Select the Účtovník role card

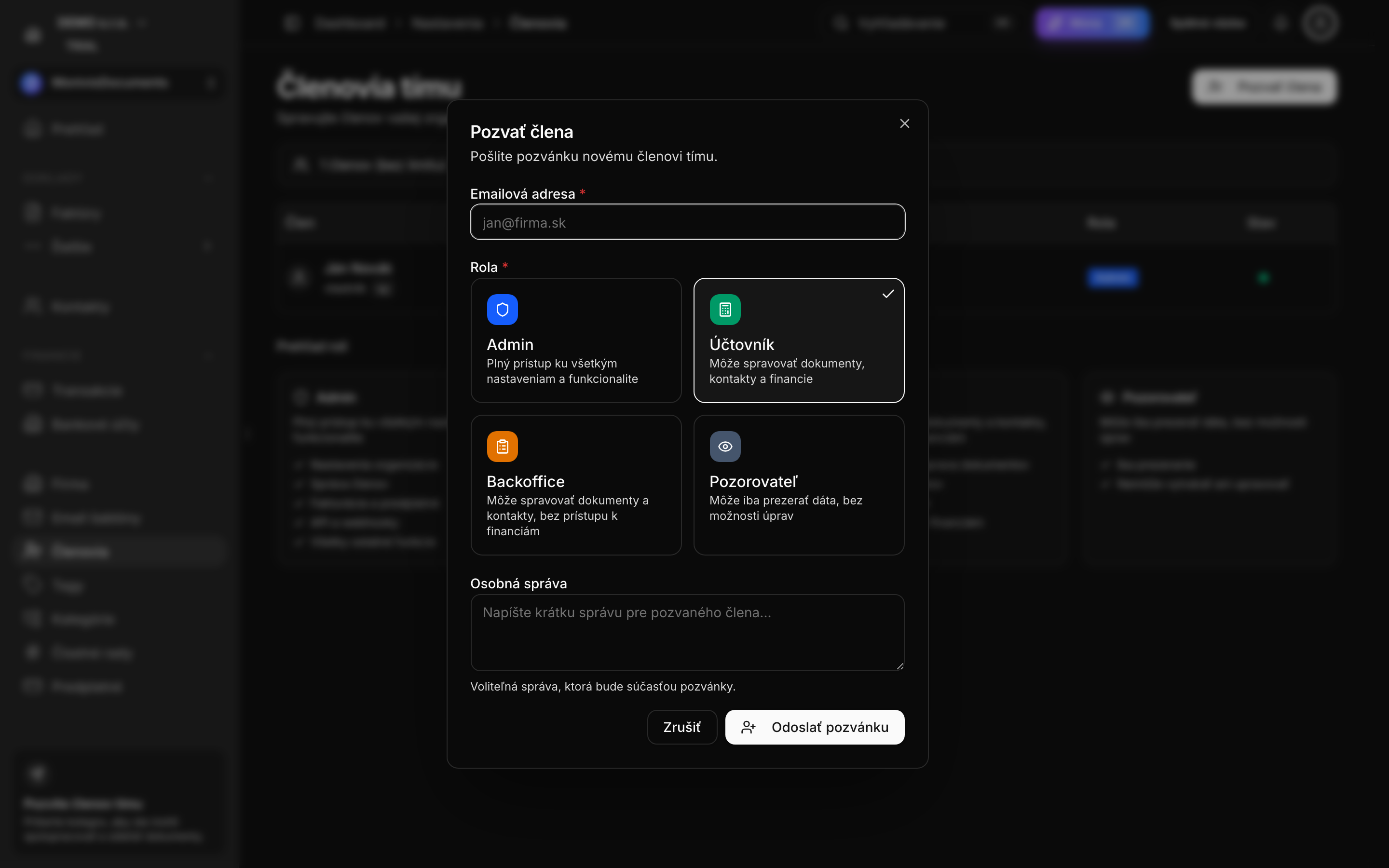pyautogui.click(x=798, y=340)
